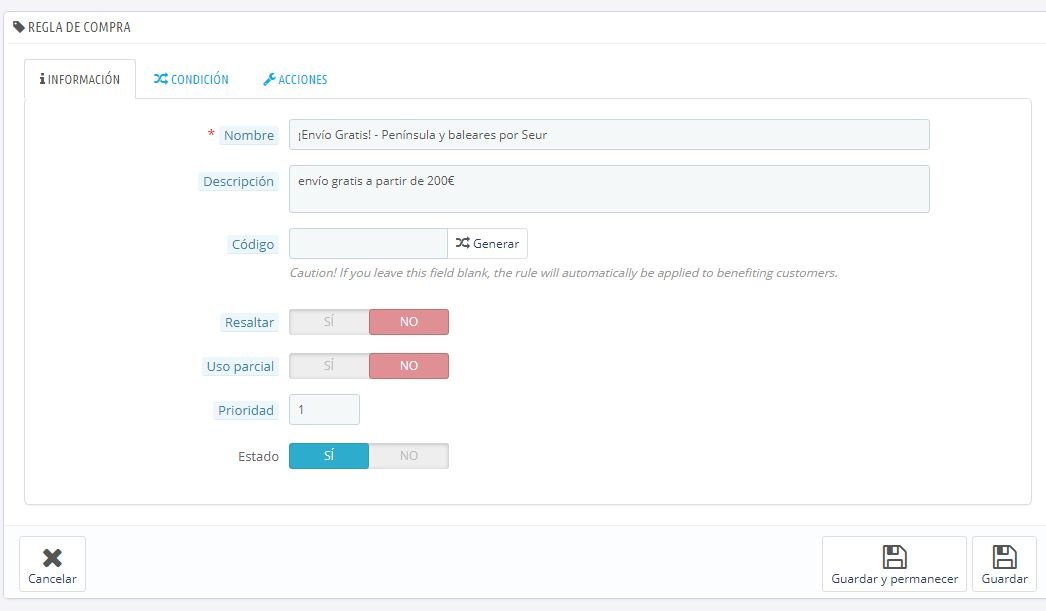Click into the Descripción text area
Image resolution: width=1046 pixels, height=611 pixels.
pos(609,189)
